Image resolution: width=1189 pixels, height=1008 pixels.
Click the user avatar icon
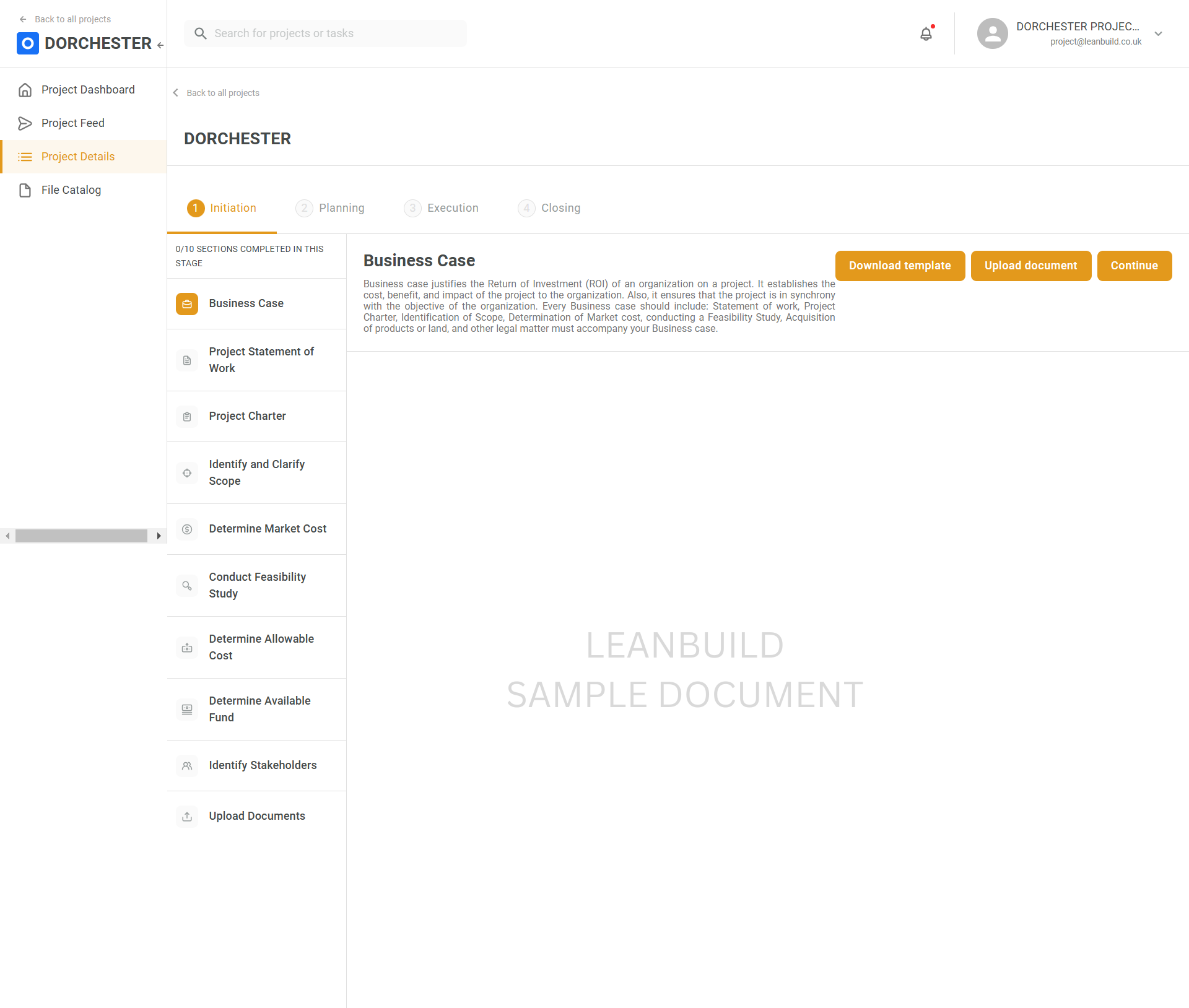(x=992, y=33)
